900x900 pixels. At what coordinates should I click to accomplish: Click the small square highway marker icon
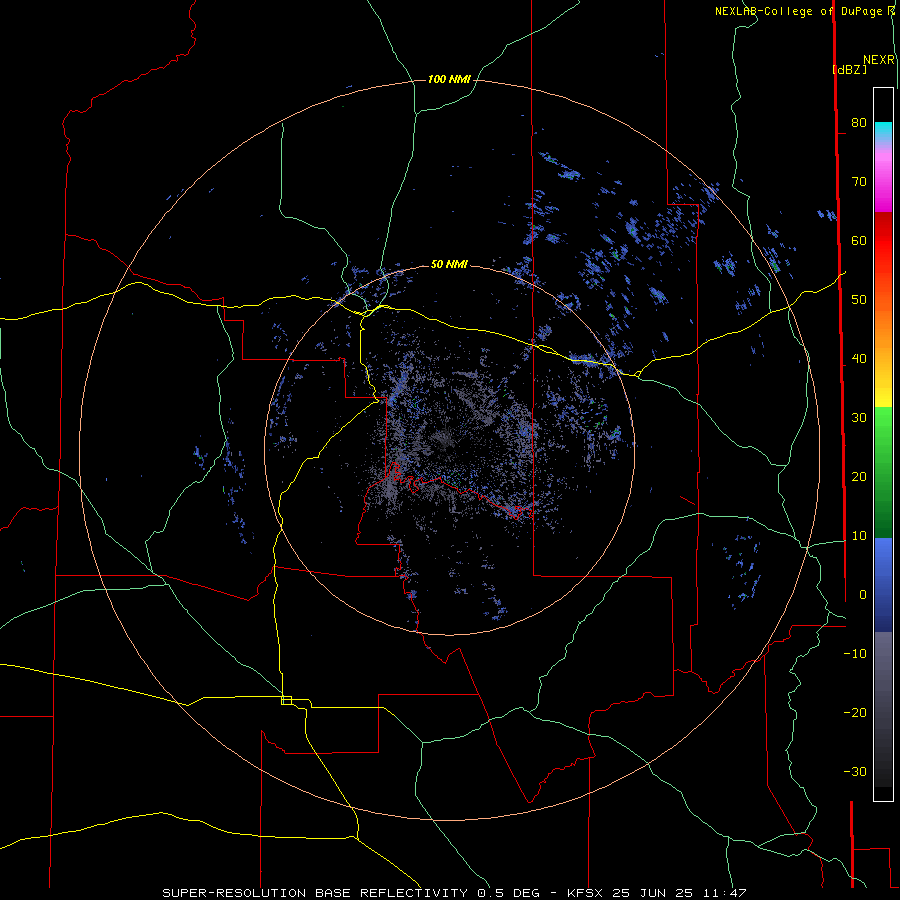point(286,700)
